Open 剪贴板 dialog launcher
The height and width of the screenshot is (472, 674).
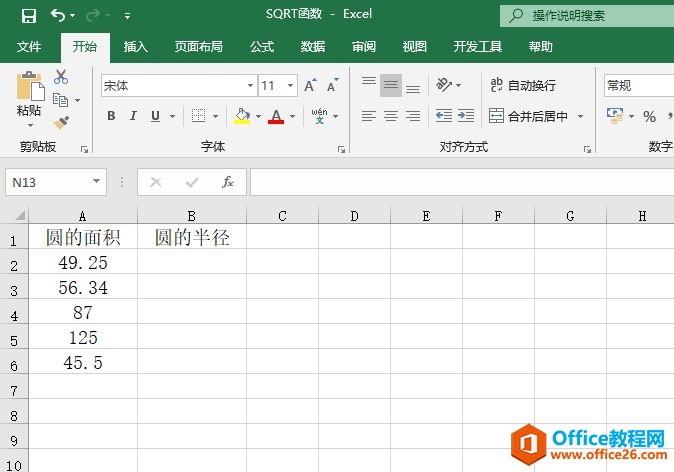84,149
